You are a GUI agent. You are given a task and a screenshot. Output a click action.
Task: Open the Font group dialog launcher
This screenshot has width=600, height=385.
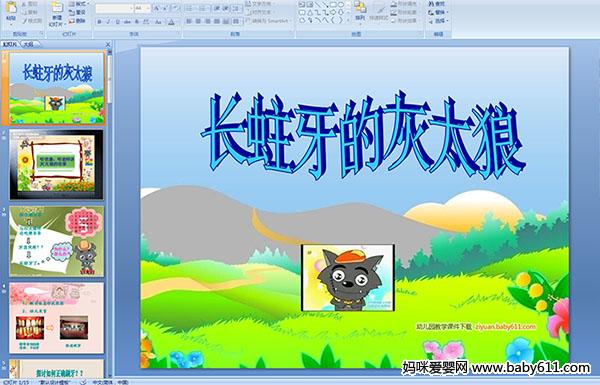(178, 34)
